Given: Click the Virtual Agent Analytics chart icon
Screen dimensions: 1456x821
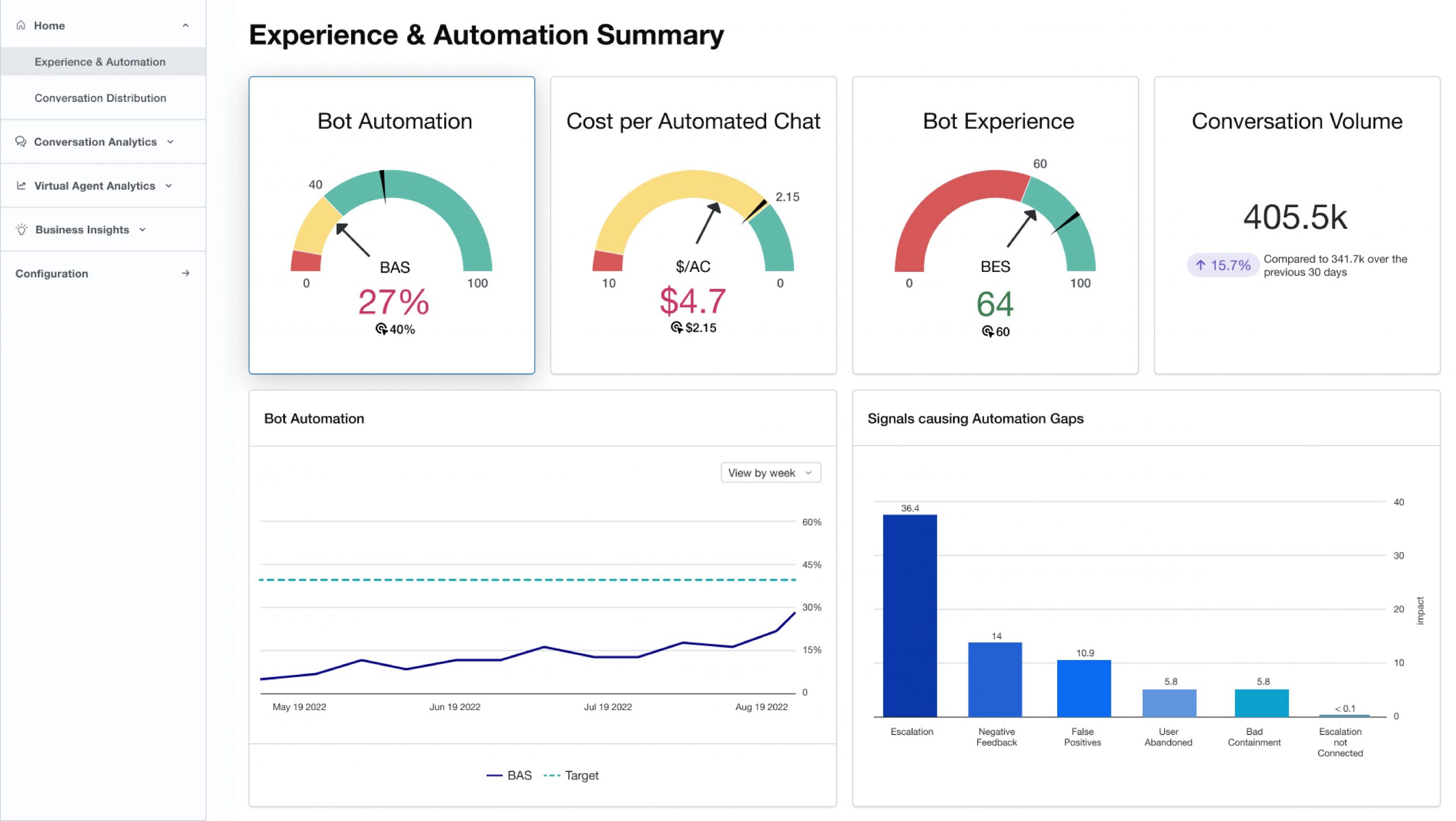Looking at the screenshot, I should [21, 185].
